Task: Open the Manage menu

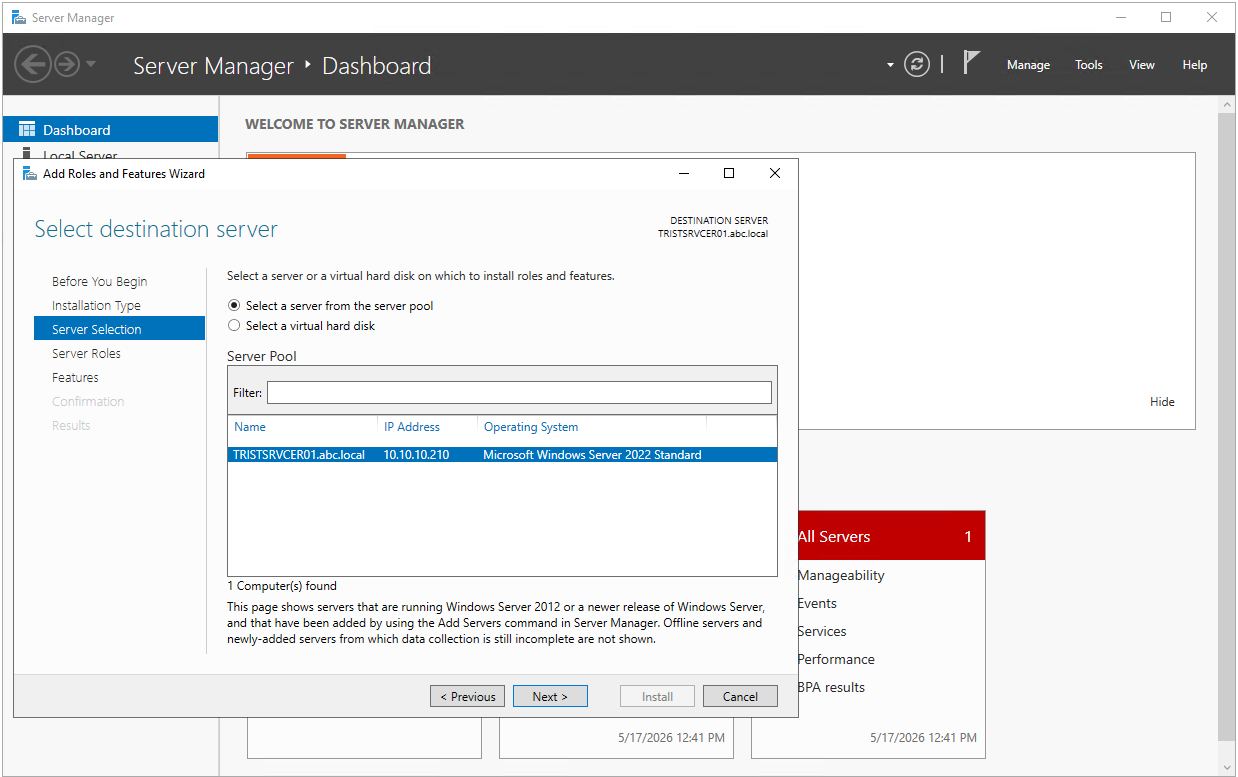Action: [1028, 65]
